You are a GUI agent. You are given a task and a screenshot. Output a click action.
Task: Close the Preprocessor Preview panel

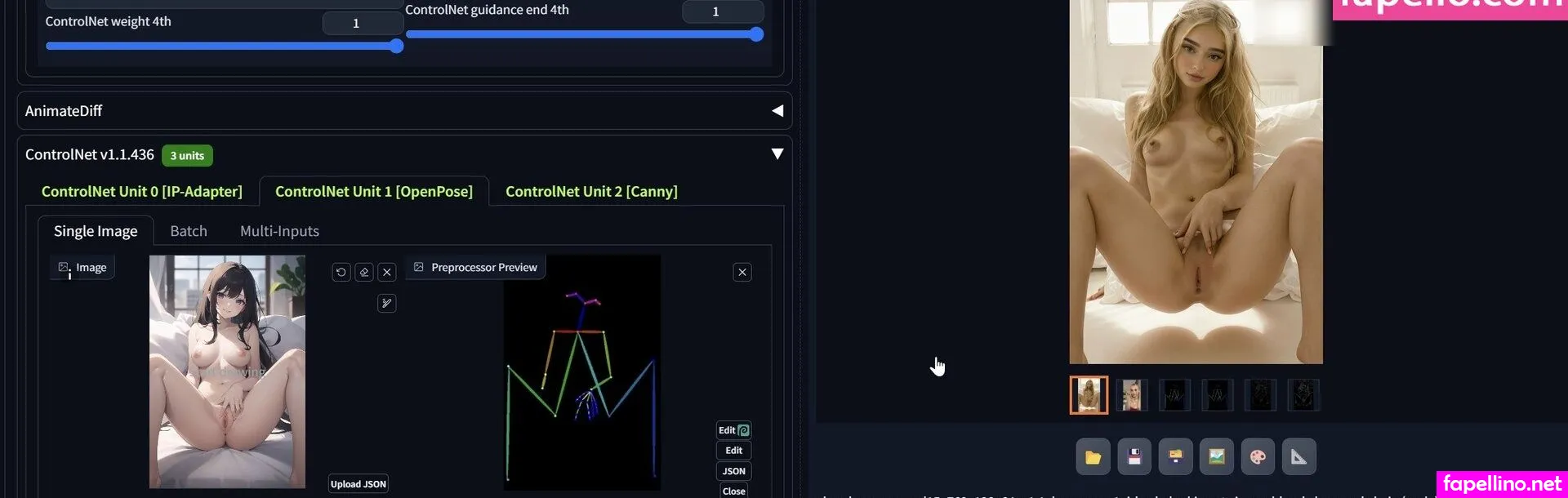(742, 272)
